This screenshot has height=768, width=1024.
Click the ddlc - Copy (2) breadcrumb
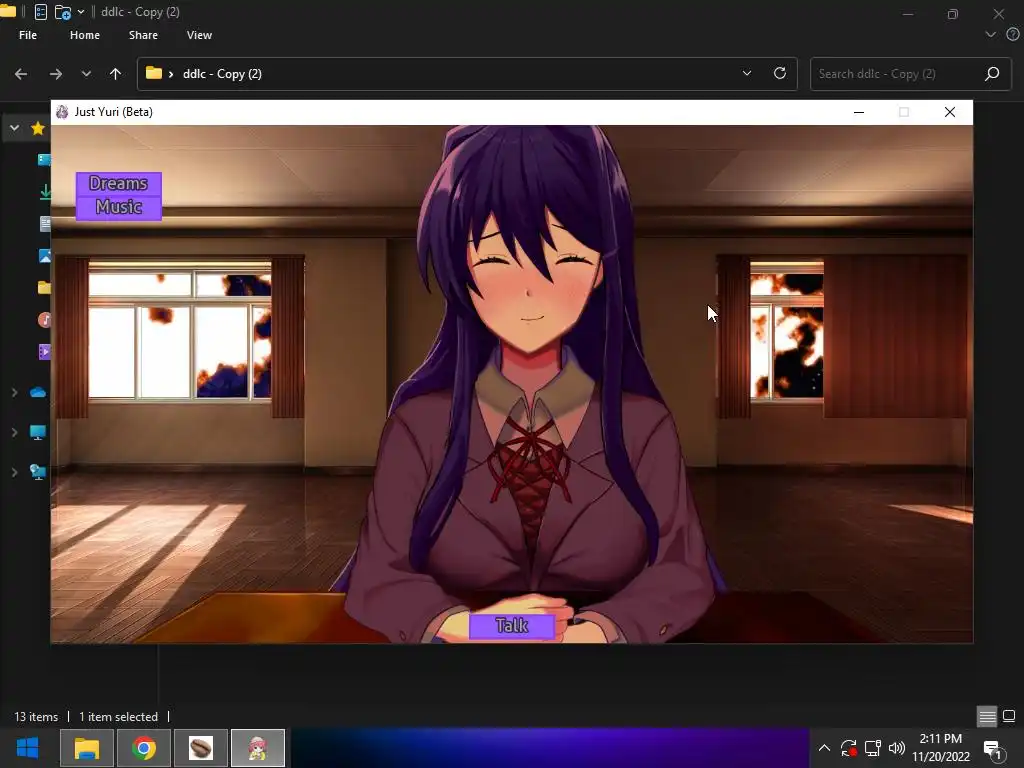pyautogui.click(x=222, y=74)
